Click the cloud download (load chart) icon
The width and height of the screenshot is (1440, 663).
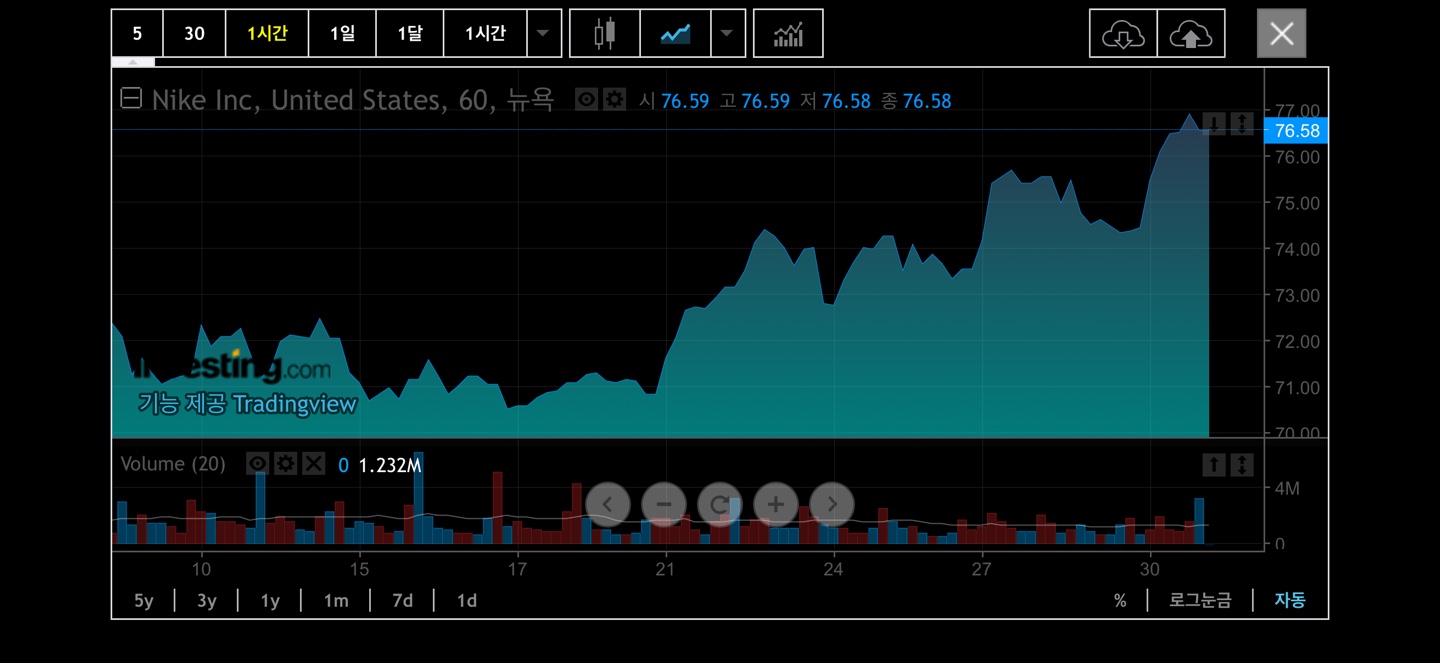click(x=1123, y=33)
